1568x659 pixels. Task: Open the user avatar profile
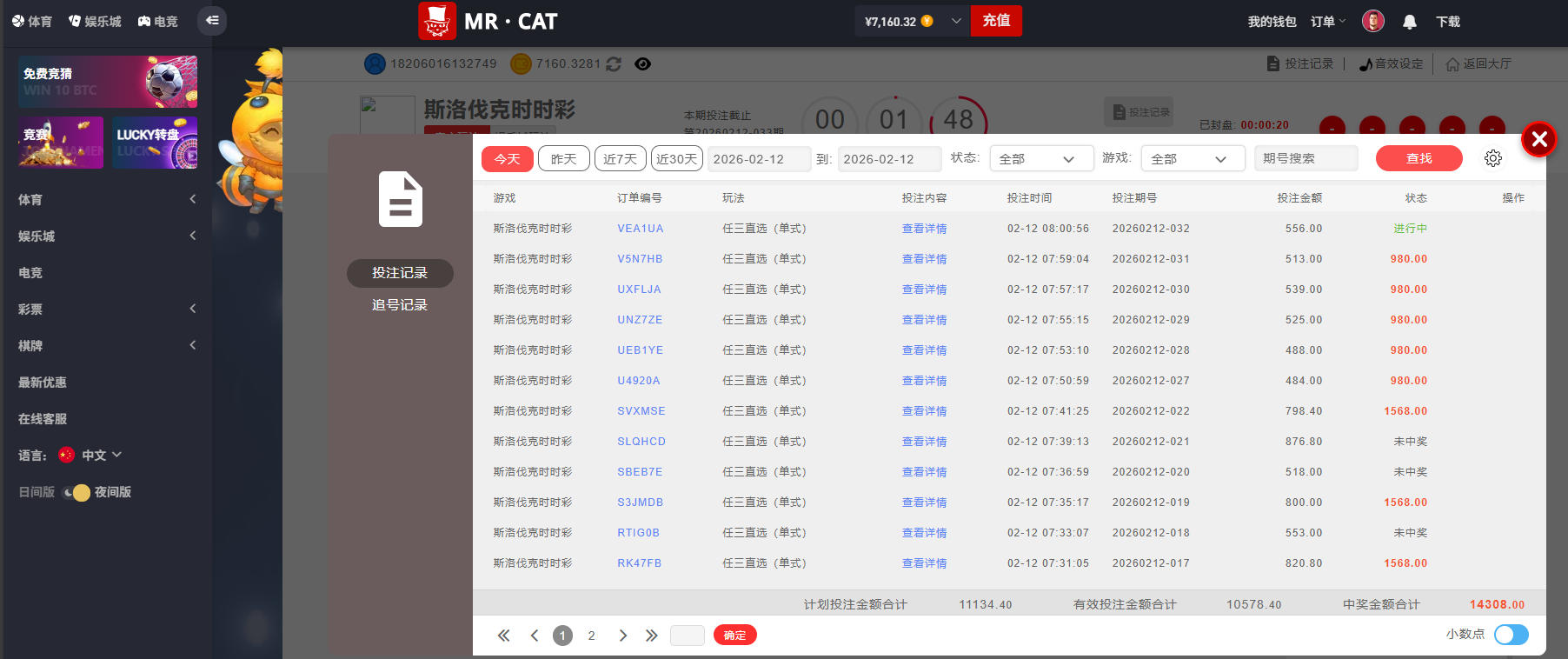(1373, 22)
